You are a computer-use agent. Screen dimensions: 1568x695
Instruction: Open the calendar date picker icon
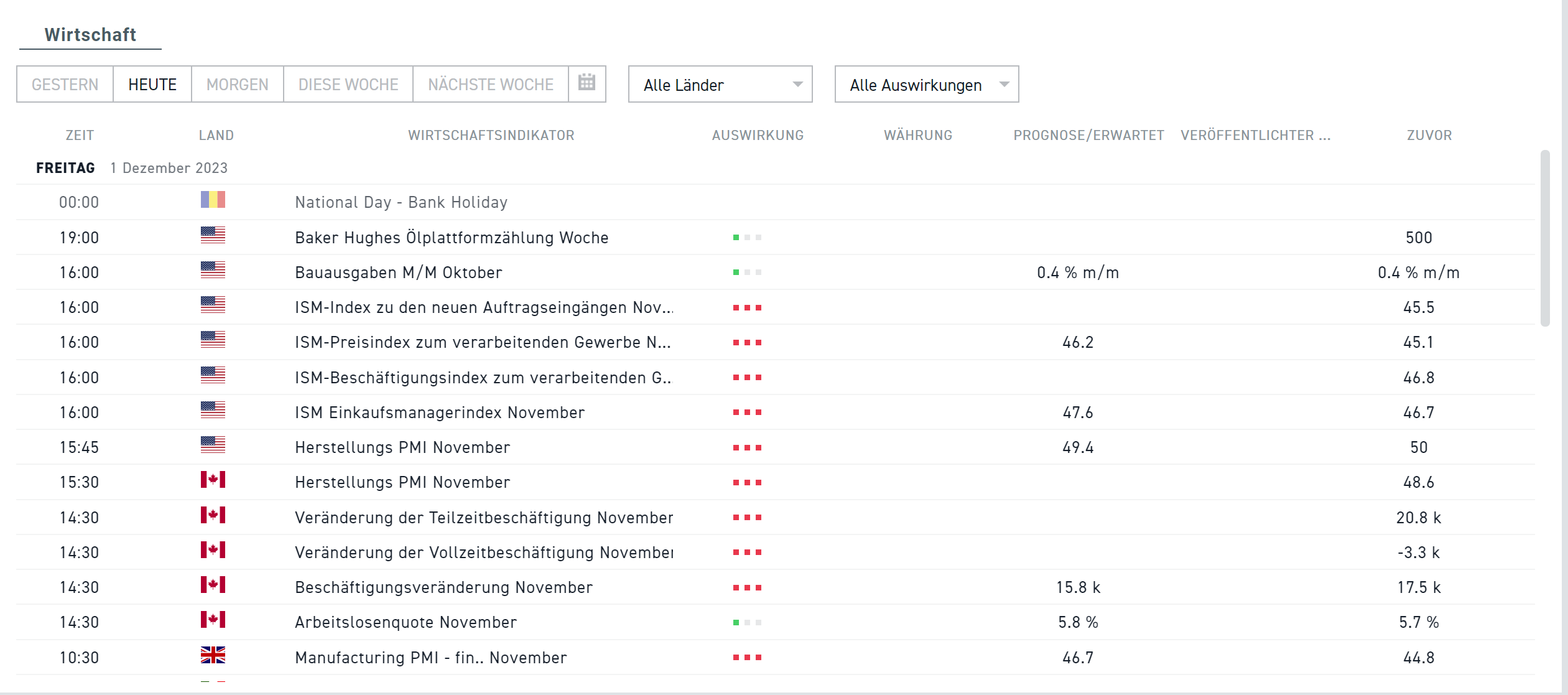tap(585, 82)
